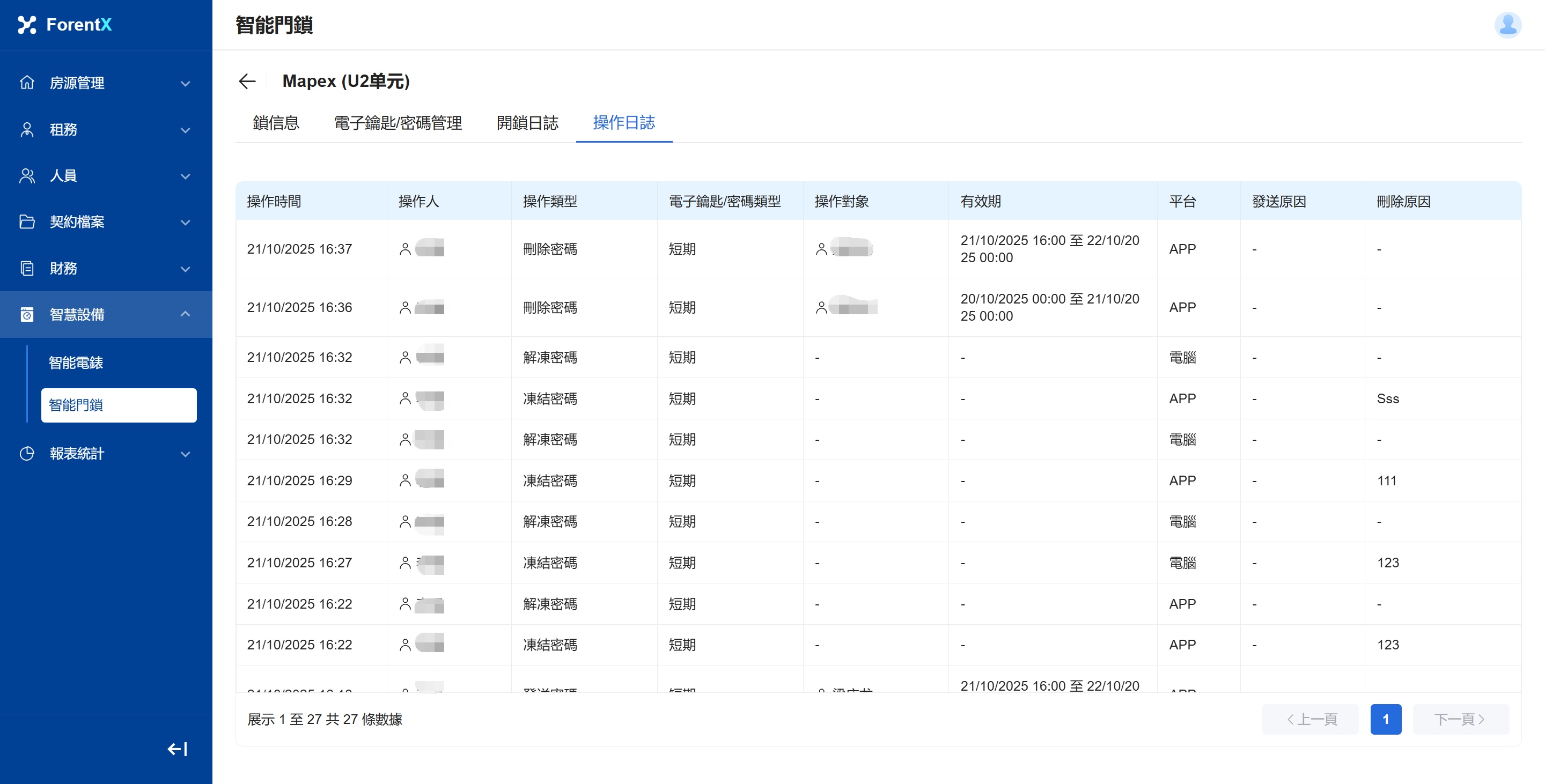Expand the 報表統計 dropdown chevron
The image size is (1545, 784).
(185, 454)
